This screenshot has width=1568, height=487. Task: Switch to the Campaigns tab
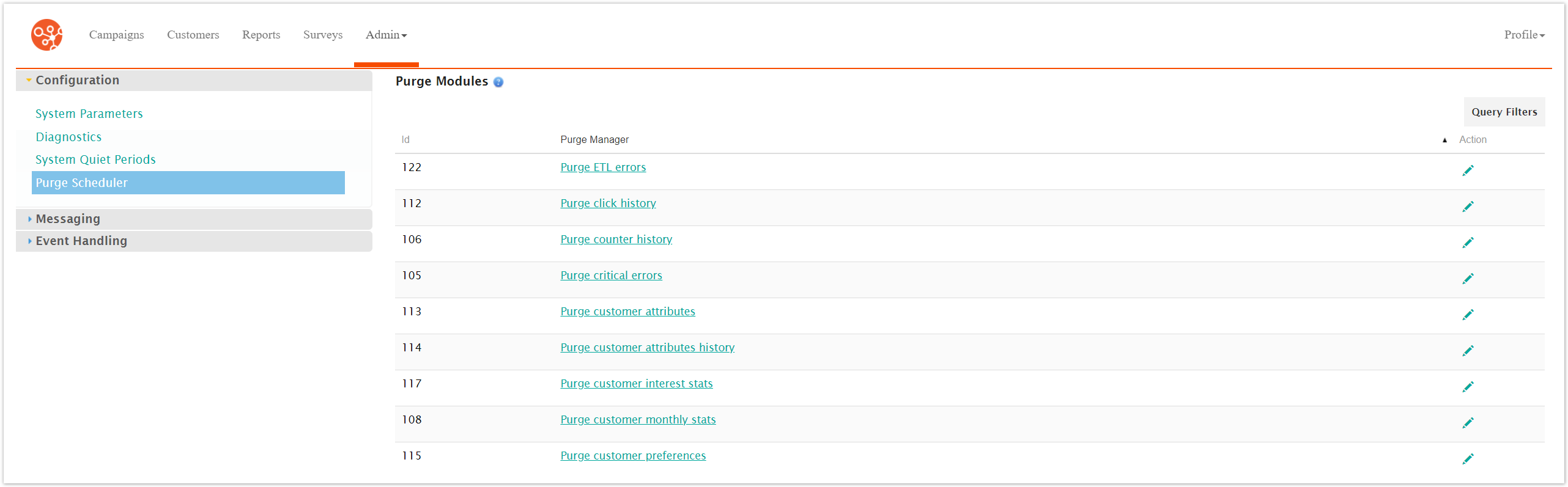point(116,35)
